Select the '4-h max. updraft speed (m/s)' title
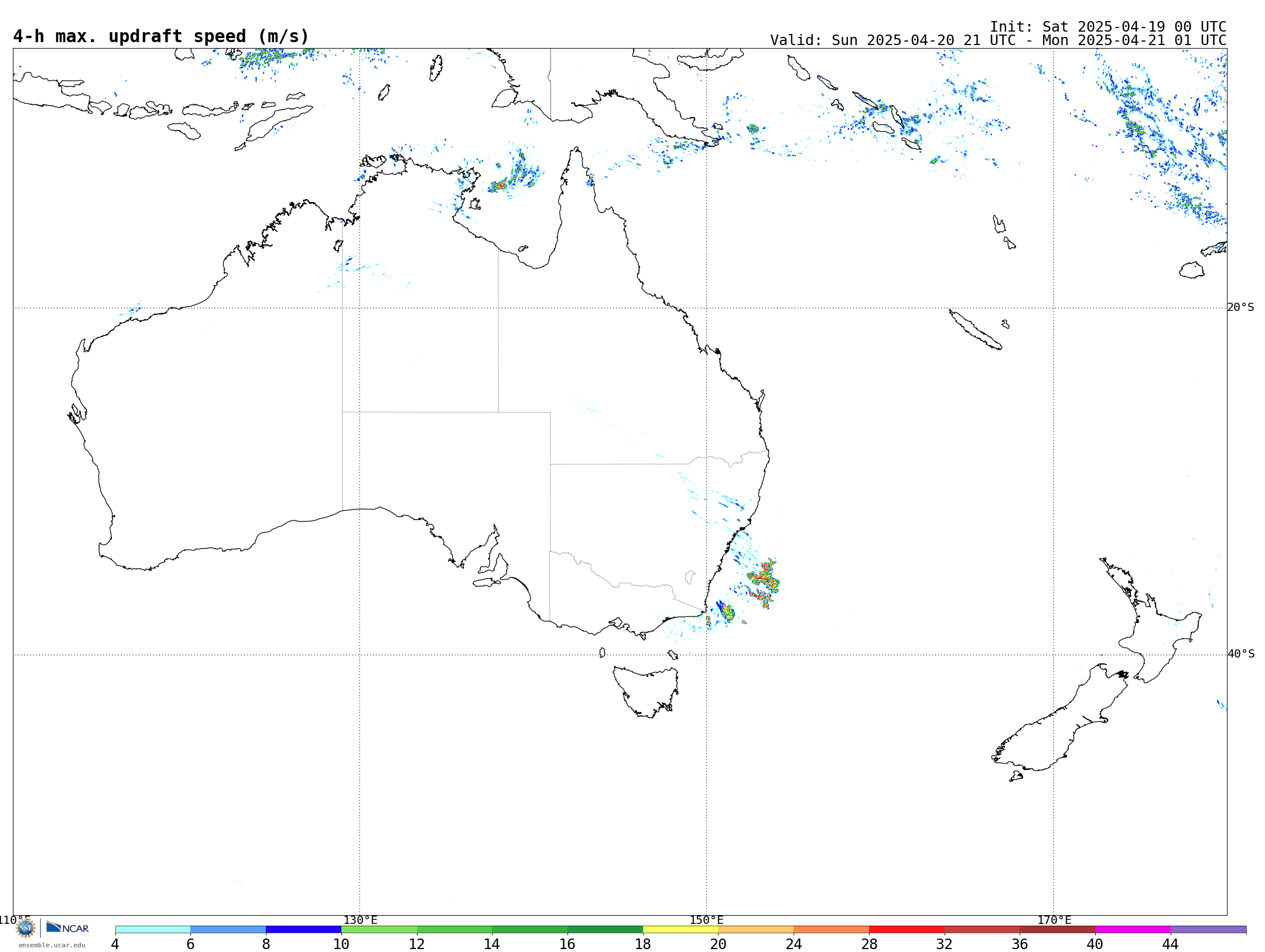This screenshot has width=1265, height=952. (161, 36)
